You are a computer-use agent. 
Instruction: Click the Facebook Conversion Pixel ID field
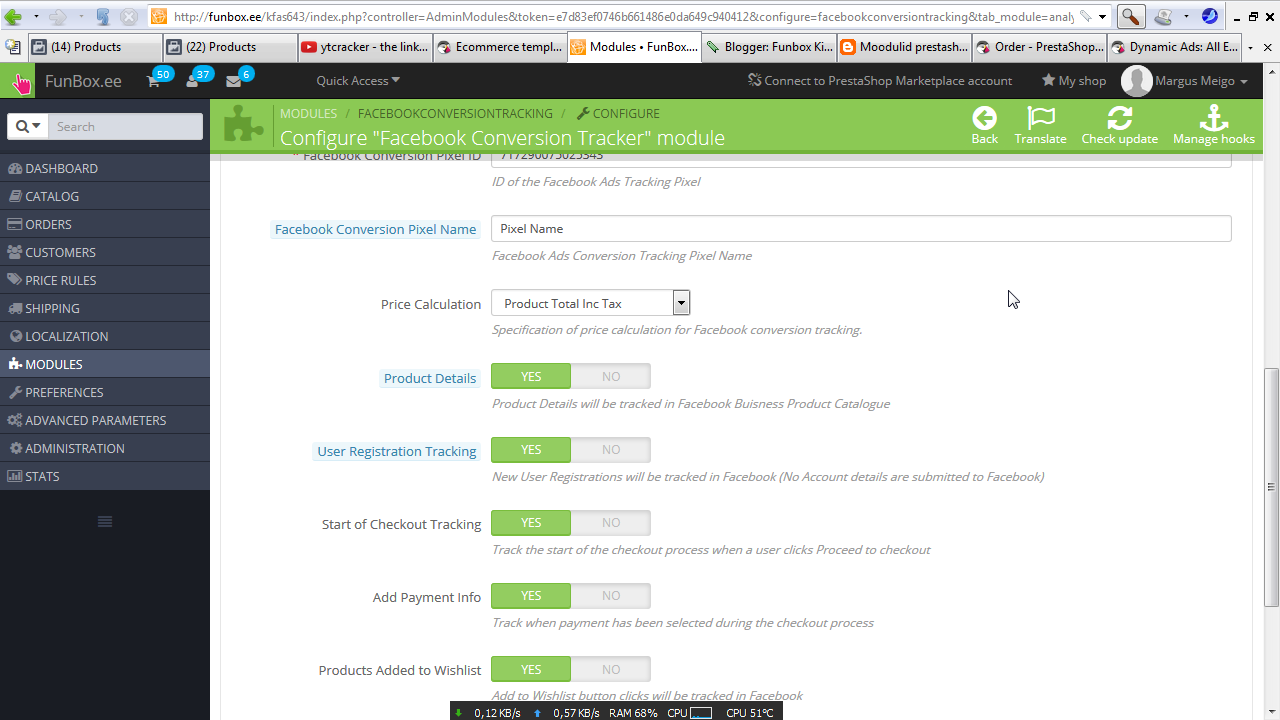coord(861,159)
